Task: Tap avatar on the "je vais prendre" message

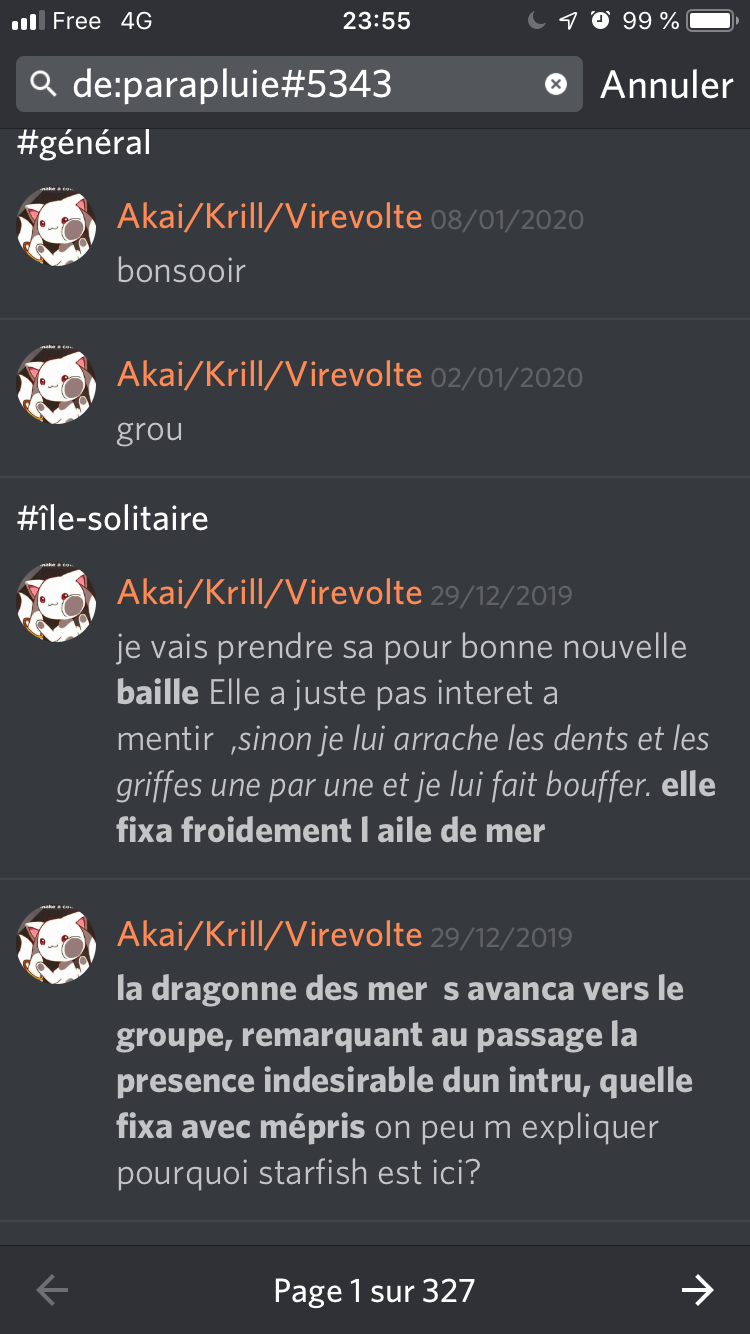Action: [x=57, y=603]
